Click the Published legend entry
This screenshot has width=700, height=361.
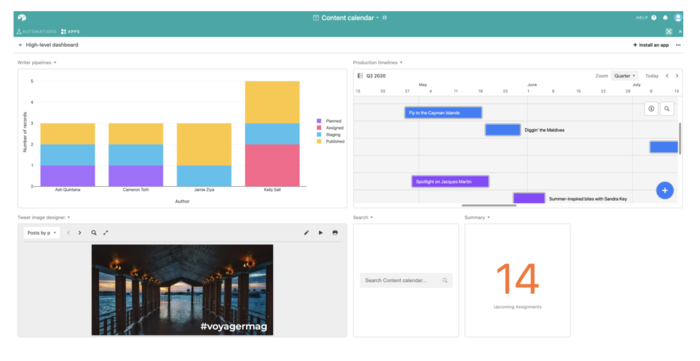(x=331, y=141)
